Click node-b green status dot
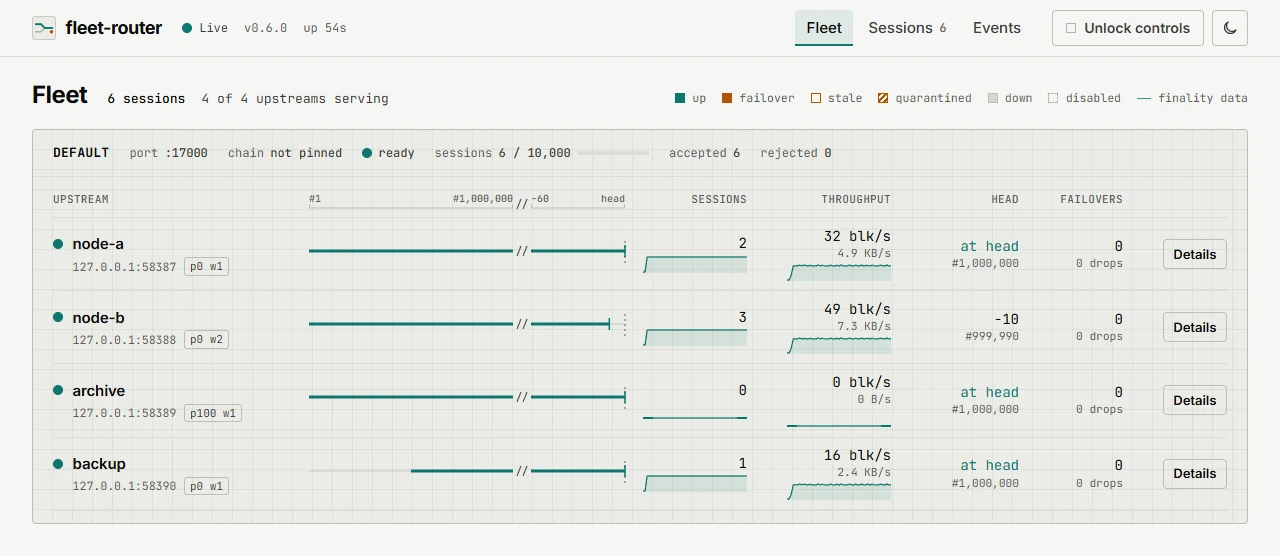The height and width of the screenshot is (556, 1280). [x=58, y=317]
